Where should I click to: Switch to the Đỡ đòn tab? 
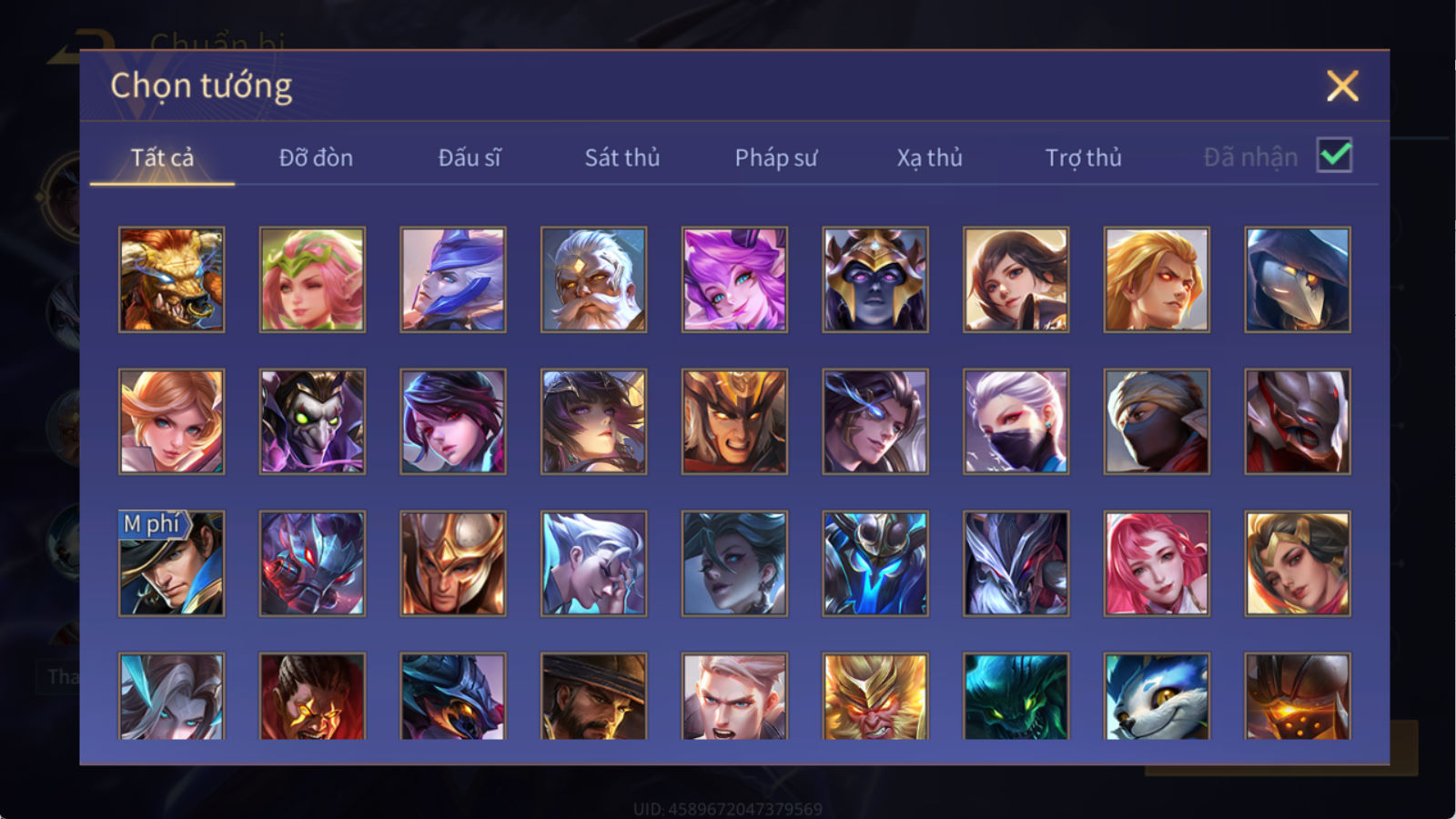tap(316, 157)
